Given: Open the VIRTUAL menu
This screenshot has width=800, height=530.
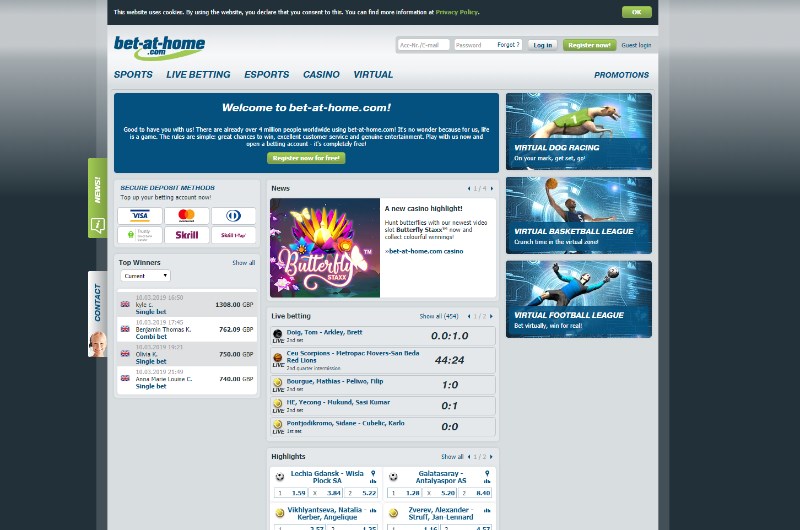Looking at the screenshot, I should point(373,74).
